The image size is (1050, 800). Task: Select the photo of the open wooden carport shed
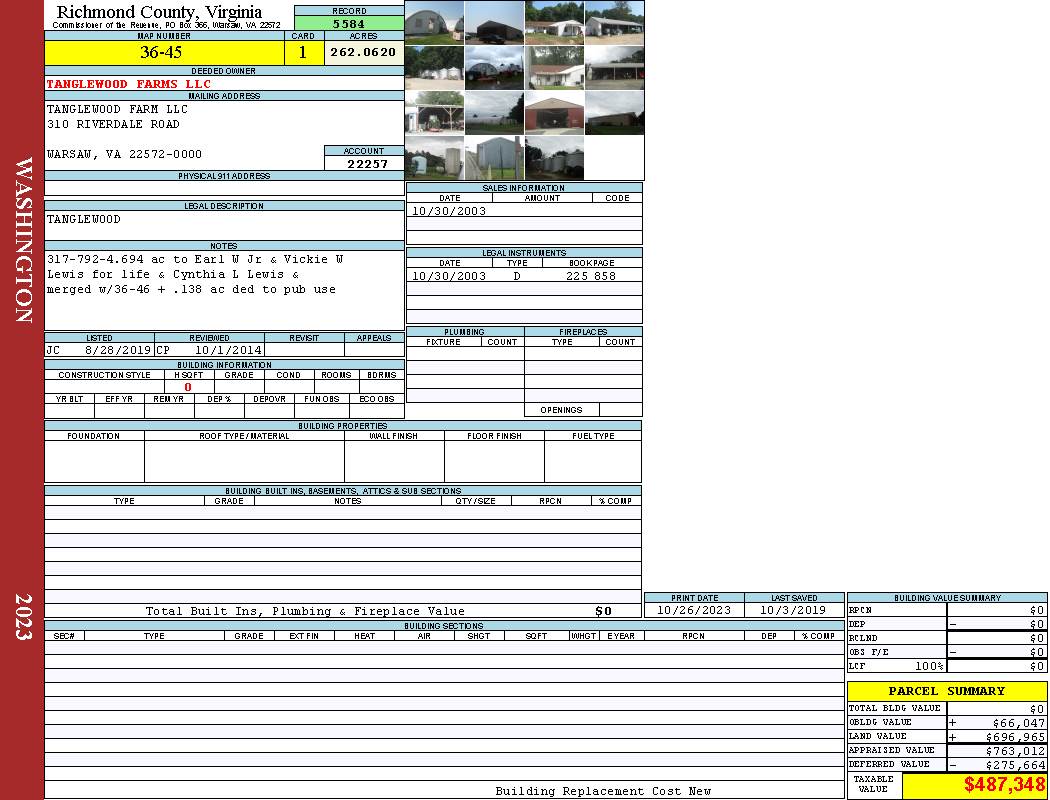point(434,112)
